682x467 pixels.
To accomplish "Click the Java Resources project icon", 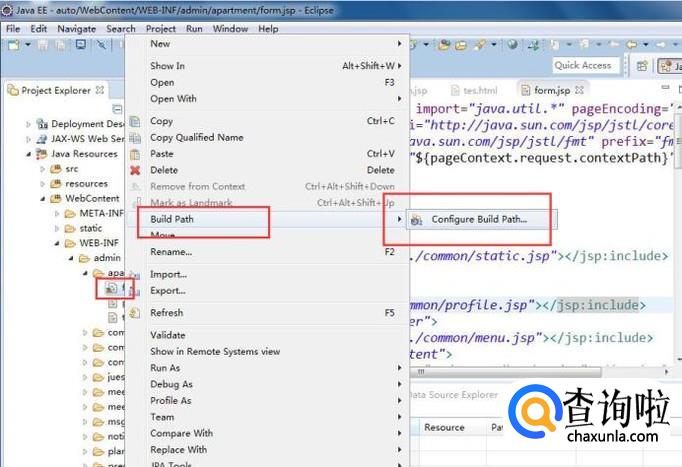I will coord(42,154).
